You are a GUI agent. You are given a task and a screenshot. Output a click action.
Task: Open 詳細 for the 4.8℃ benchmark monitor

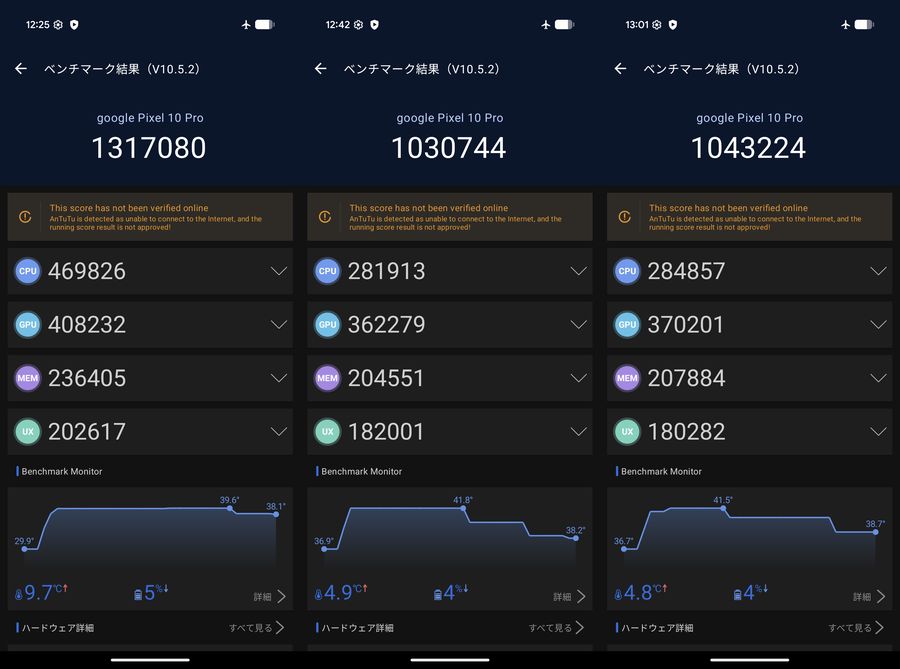click(869, 597)
